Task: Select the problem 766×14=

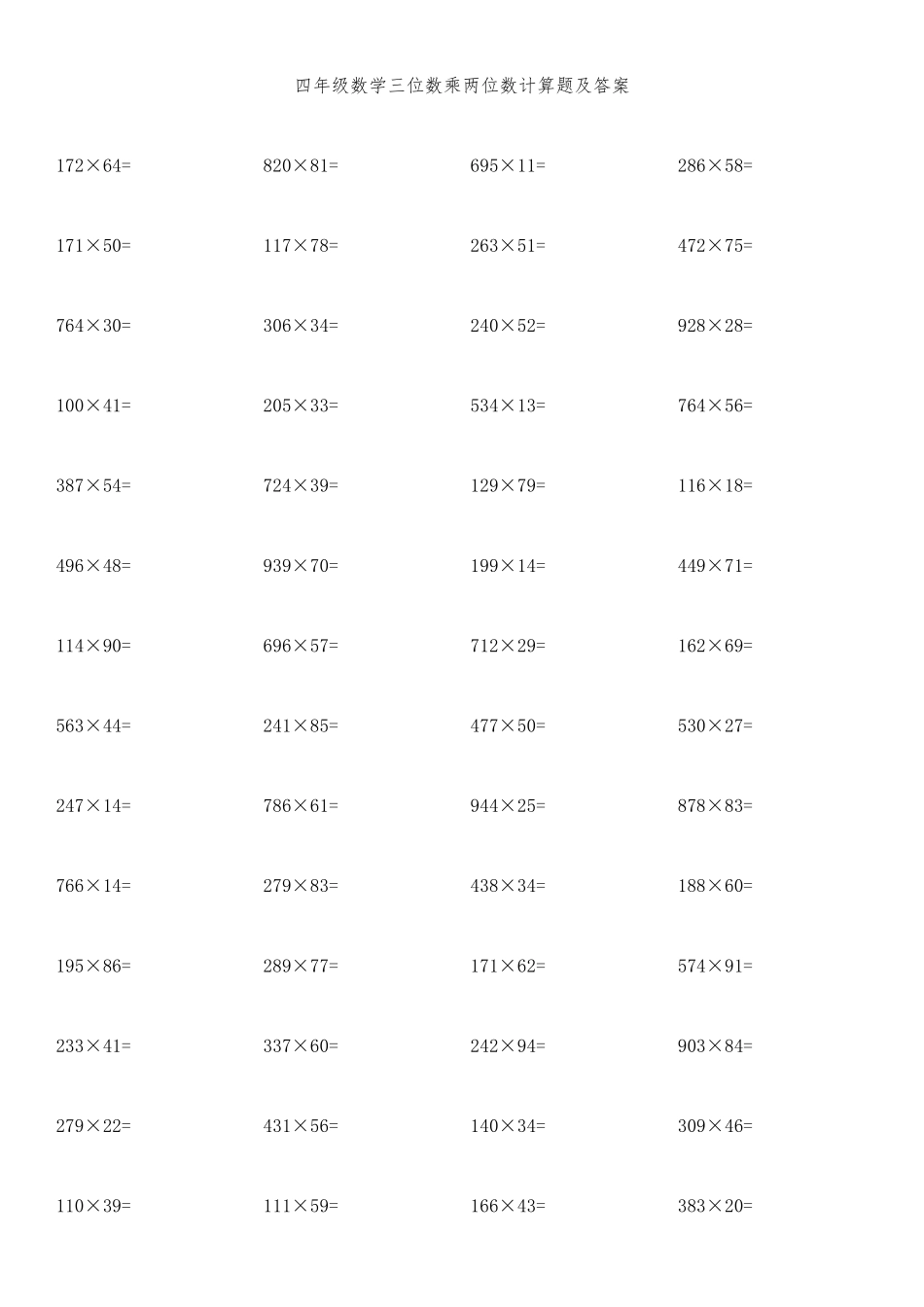Action: pos(93,886)
